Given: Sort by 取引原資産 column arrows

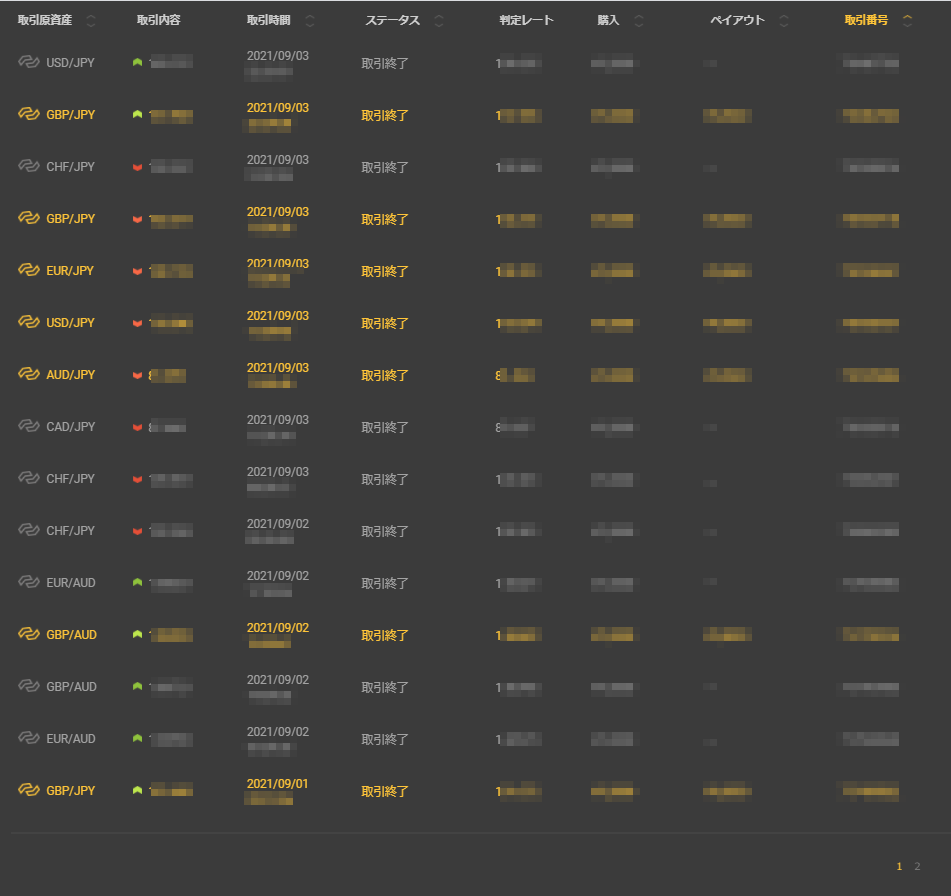Looking at the screenshot, I should pos(91,21).
